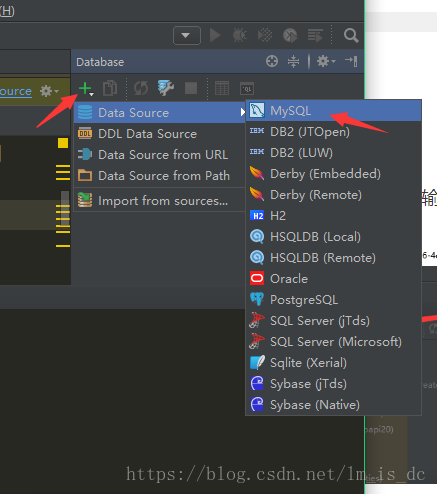Select DDL Data Source menu item
437x494 pixels.
coord(160,134)
